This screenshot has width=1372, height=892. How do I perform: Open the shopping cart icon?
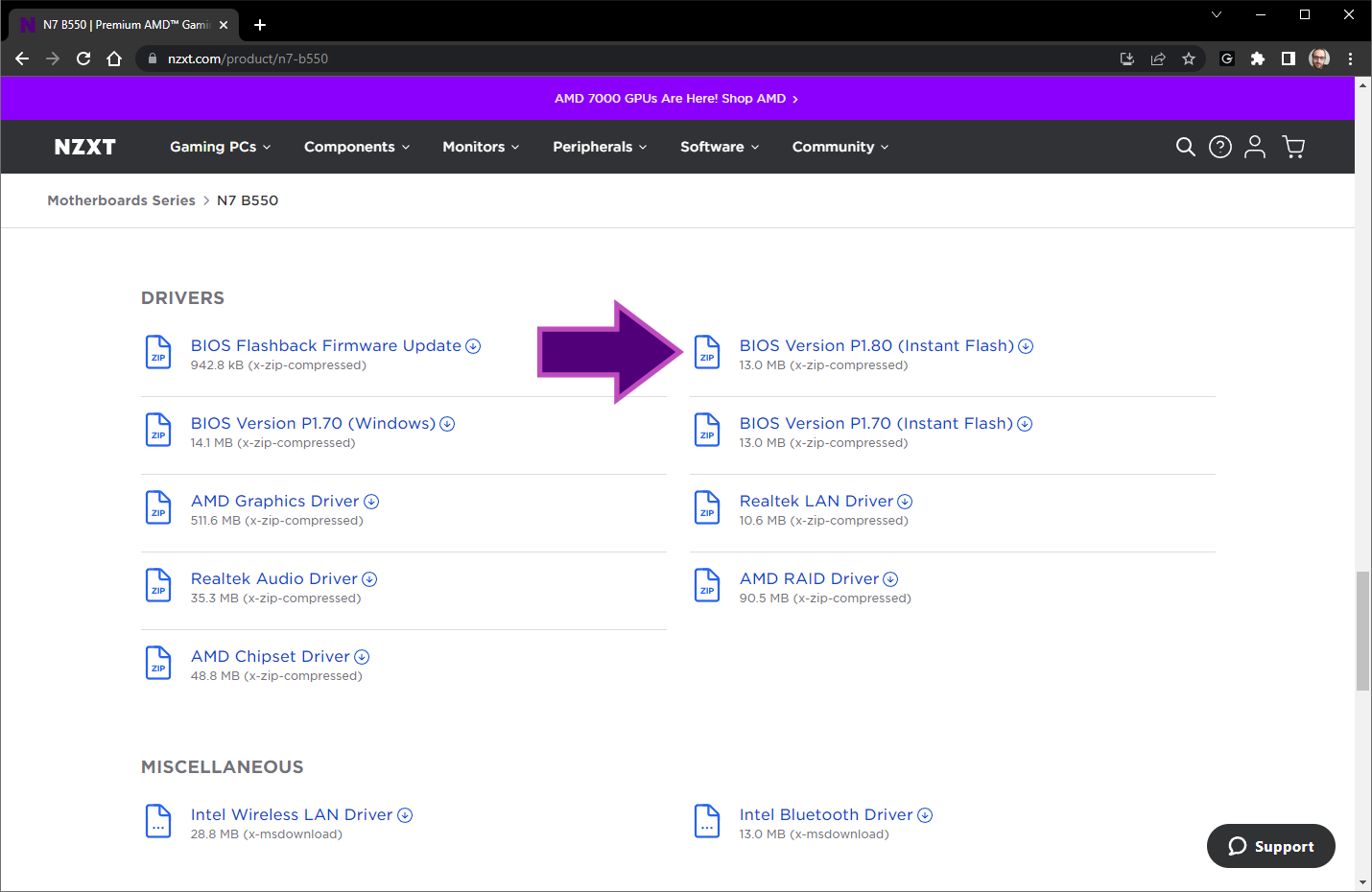pos(1293,147)
